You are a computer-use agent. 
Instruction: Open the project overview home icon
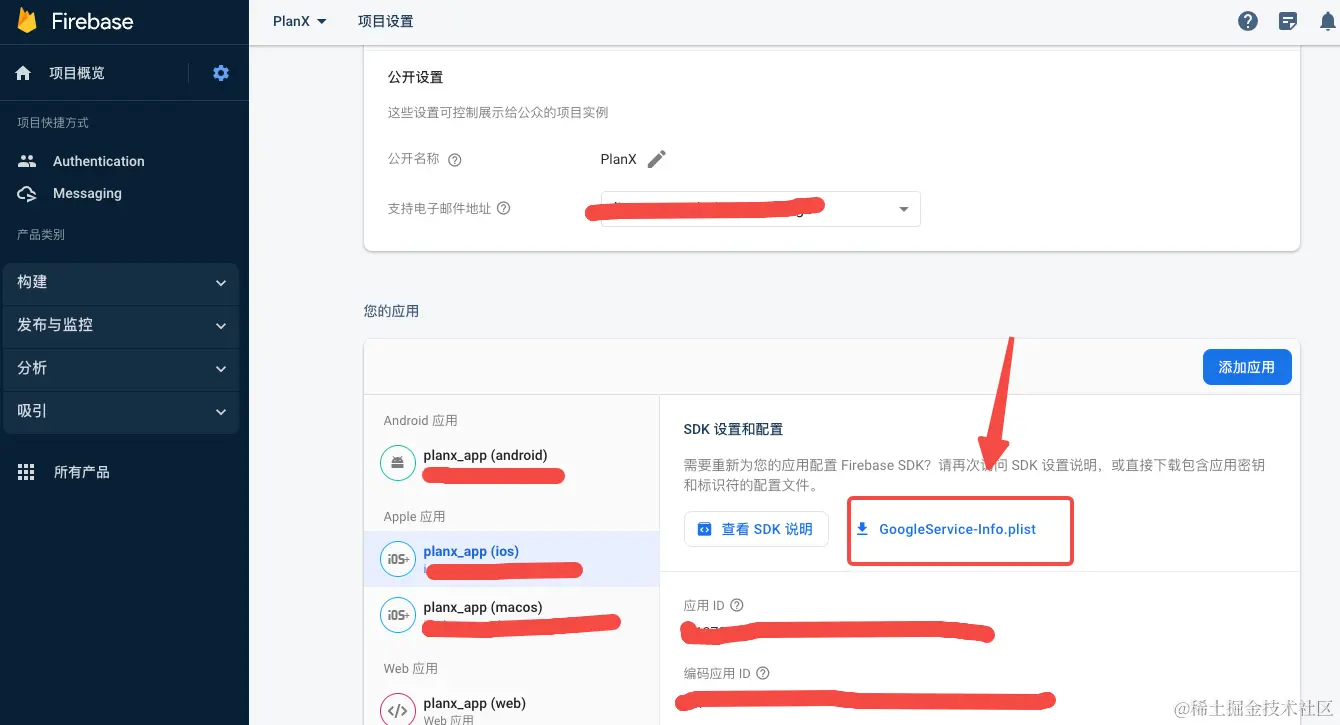pos(23,73)
